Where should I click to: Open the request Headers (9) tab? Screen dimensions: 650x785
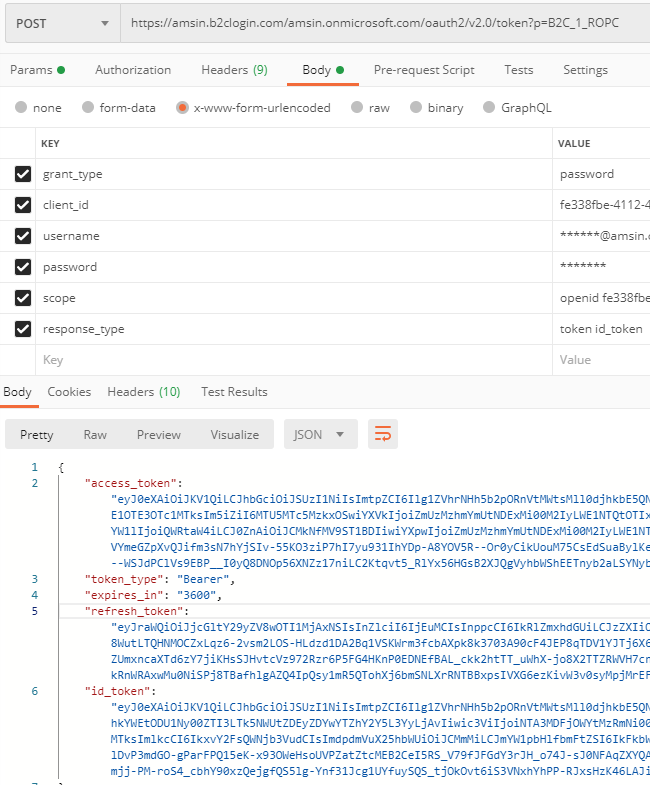[x=234, y=70]
